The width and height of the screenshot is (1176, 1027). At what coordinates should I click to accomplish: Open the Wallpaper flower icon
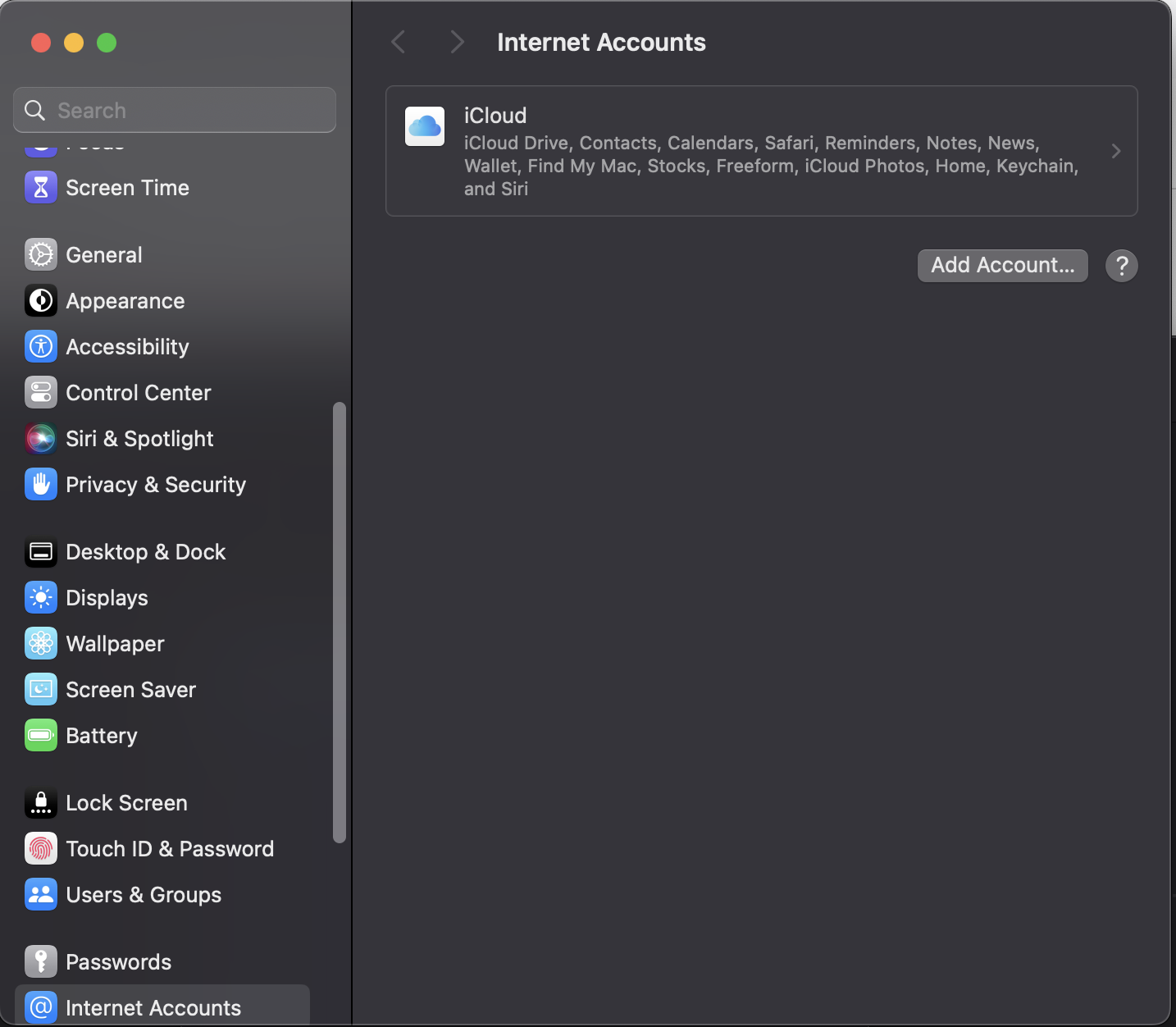(x=41, y=644)
